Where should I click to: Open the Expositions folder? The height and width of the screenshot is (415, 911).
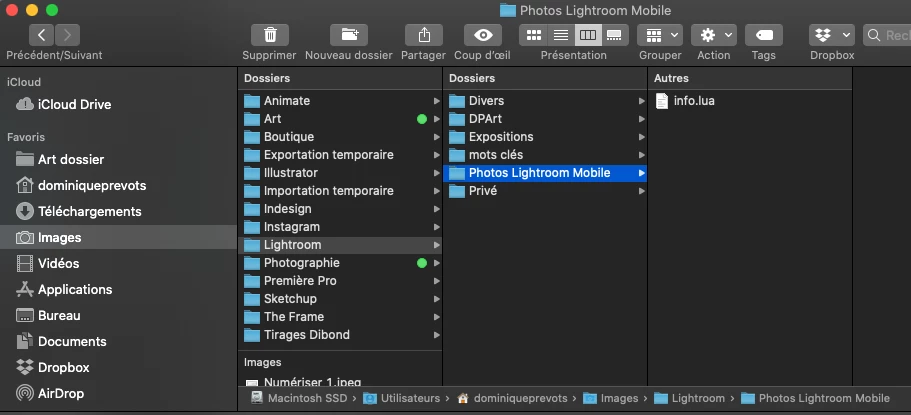point(545,137)
